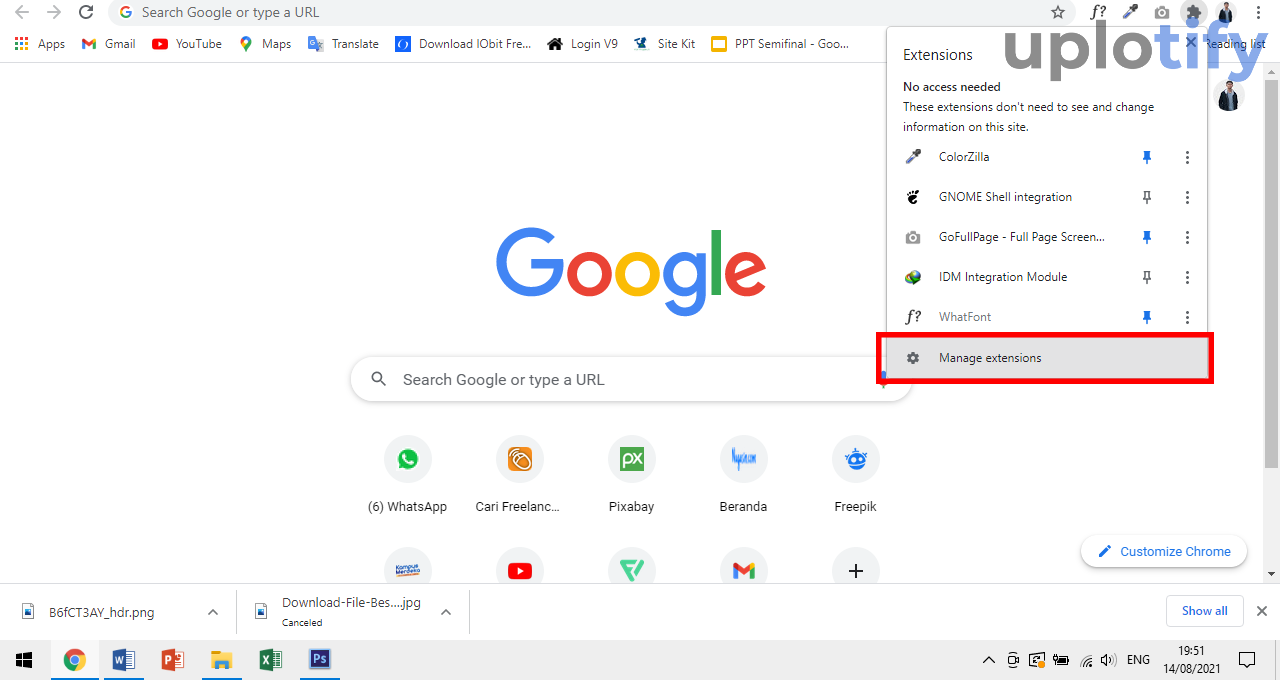Screen dimensions: 1280x680
Task: Open the WhatsApp shortcut tile
Action: coord(408,475)
